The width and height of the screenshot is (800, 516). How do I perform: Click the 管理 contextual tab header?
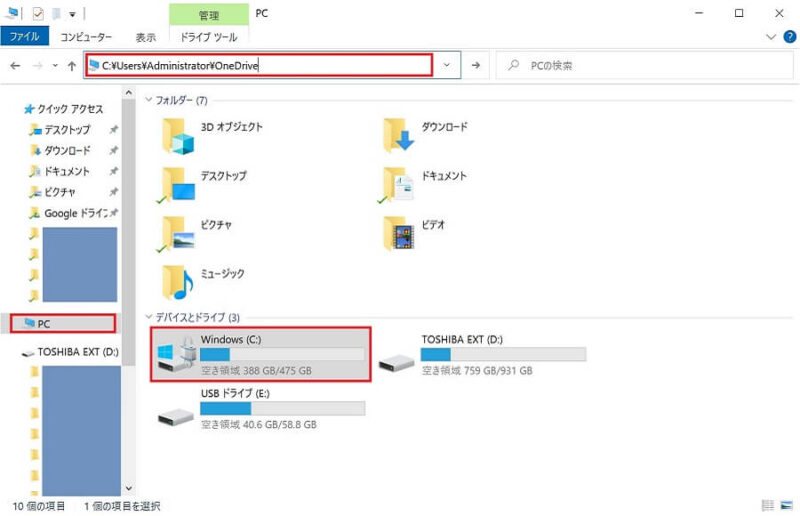coord(209,15)
